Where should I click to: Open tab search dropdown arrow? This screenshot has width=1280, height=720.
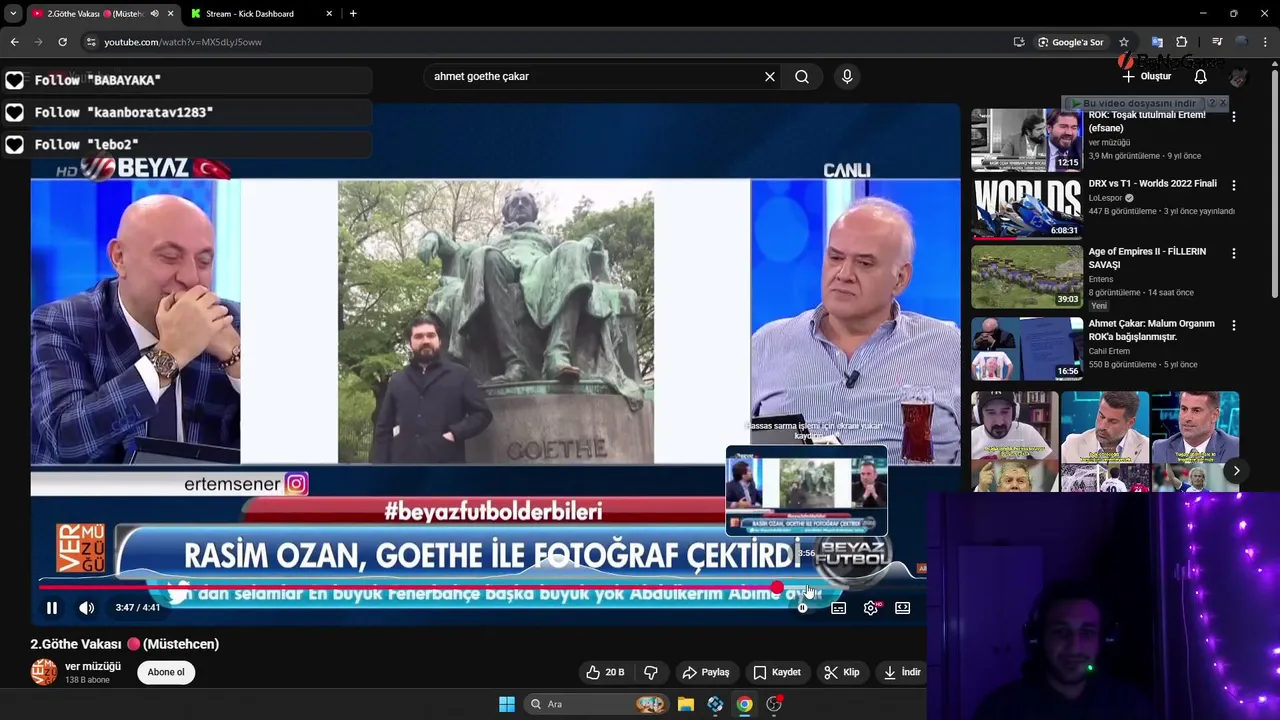coord(13,14)
